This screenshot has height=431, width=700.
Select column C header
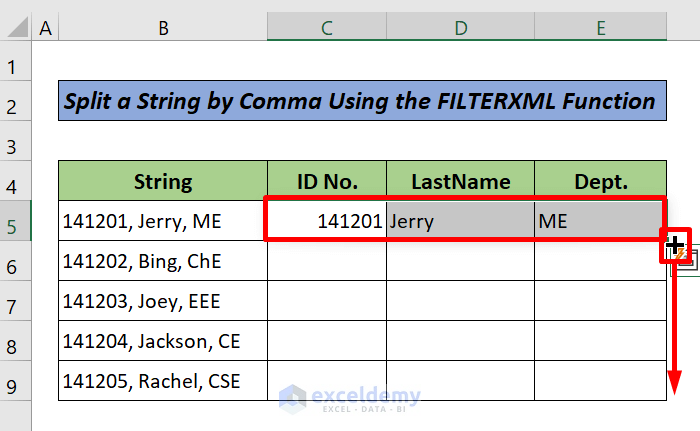pyautogui.click(x=326, y=29)
